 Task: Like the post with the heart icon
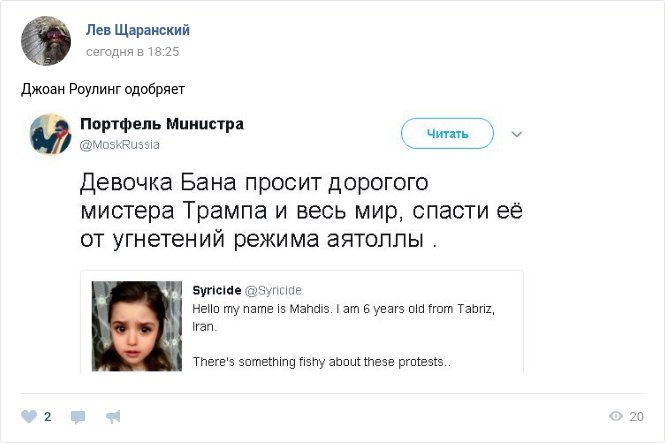pos(29,416)
